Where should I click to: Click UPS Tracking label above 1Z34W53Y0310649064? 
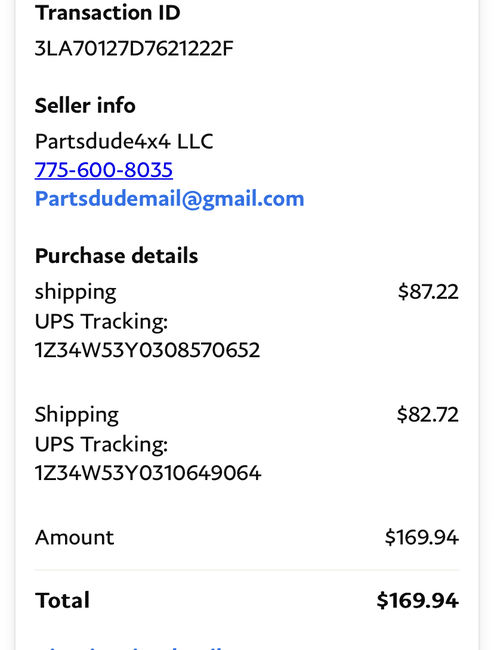[x=101, y=445]
